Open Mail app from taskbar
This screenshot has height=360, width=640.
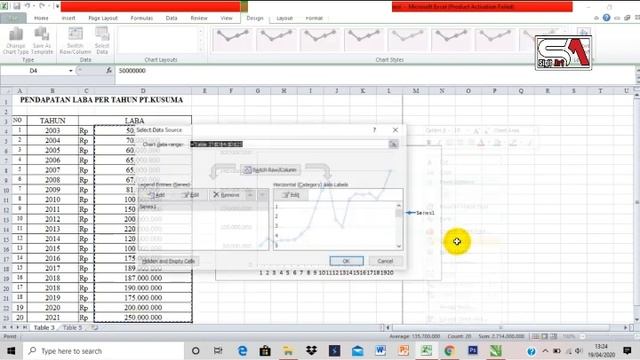tap(358, 351)
